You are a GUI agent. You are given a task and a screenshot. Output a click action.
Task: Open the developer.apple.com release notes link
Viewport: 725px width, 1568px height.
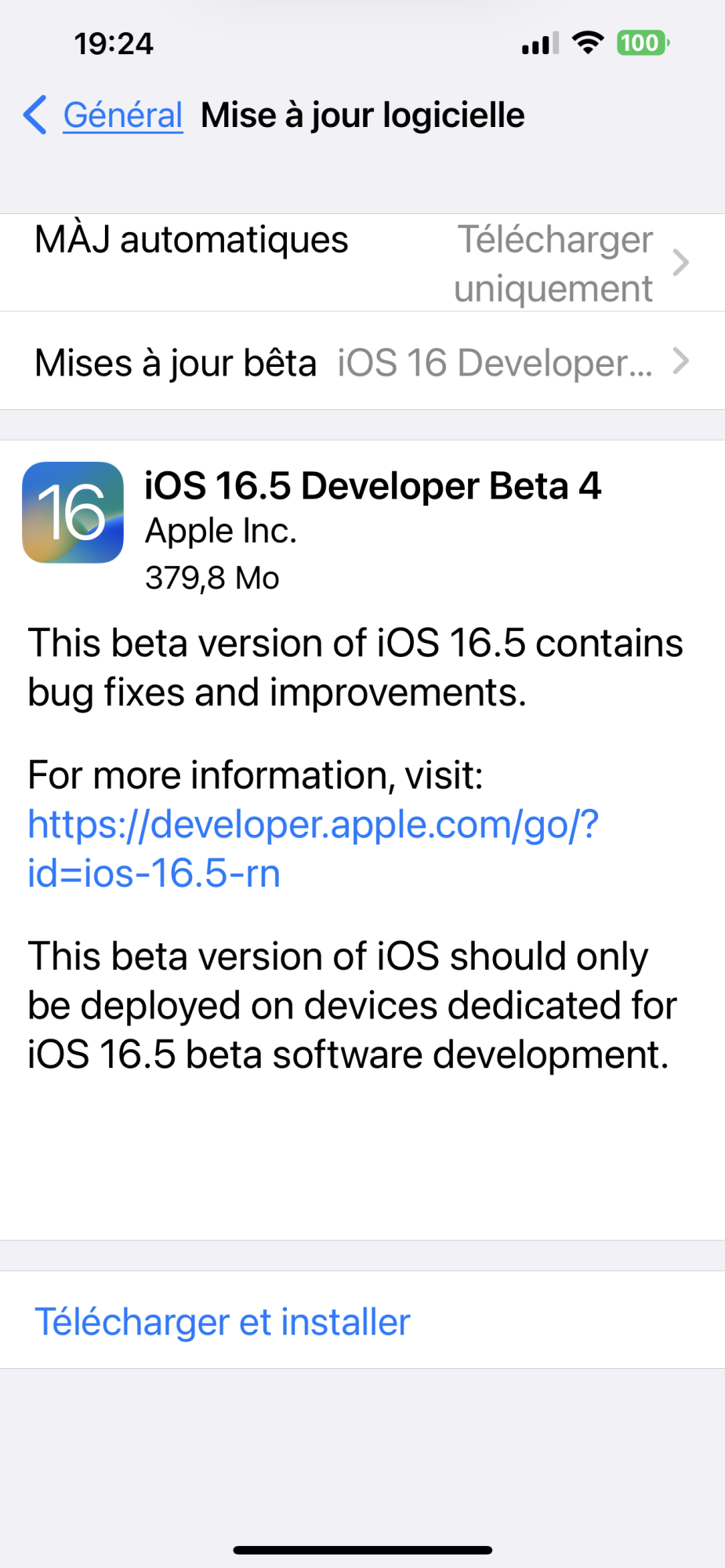pos(313,848)
